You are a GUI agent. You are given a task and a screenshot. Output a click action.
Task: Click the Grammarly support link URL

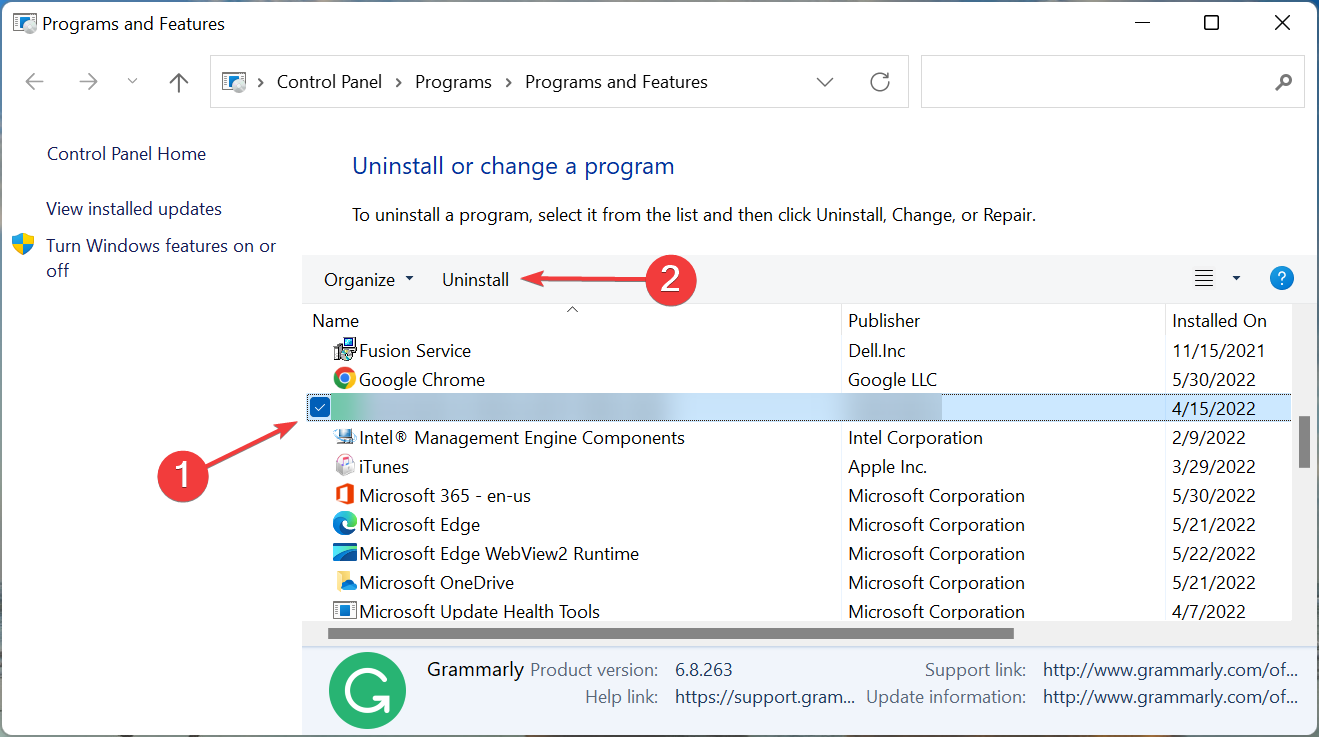click(1170, 670)
